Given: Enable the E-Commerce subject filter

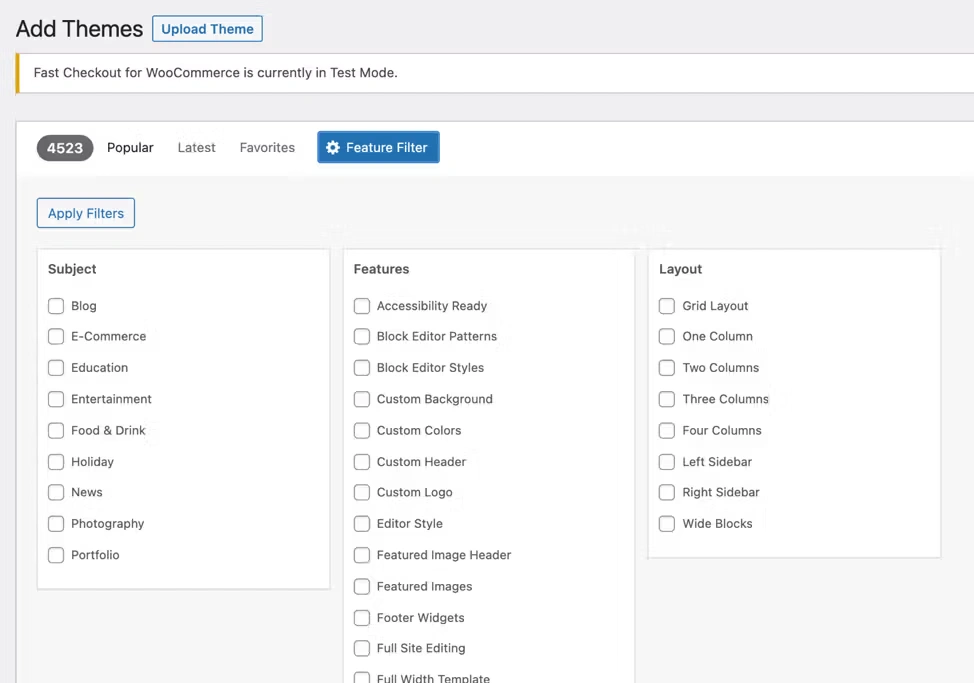Looking at the screenshot, I should [x=56, y=337].
